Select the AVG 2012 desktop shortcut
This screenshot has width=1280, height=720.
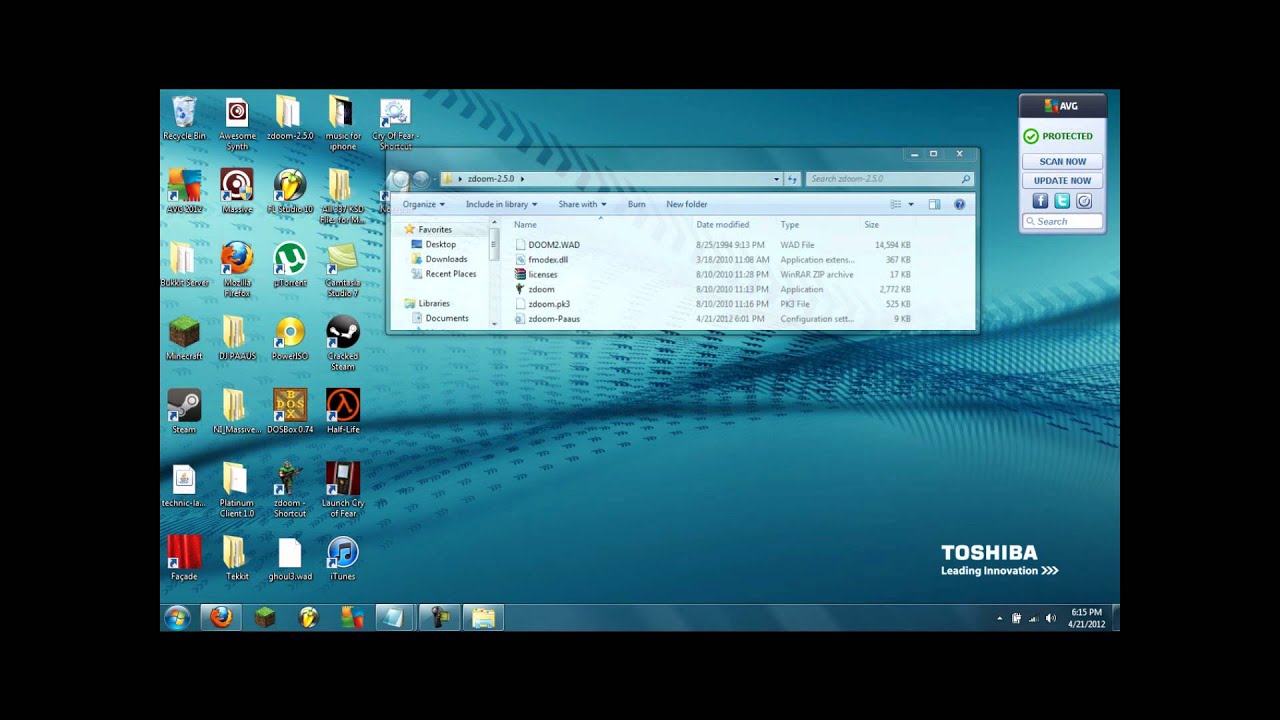[x=184, y=192]
